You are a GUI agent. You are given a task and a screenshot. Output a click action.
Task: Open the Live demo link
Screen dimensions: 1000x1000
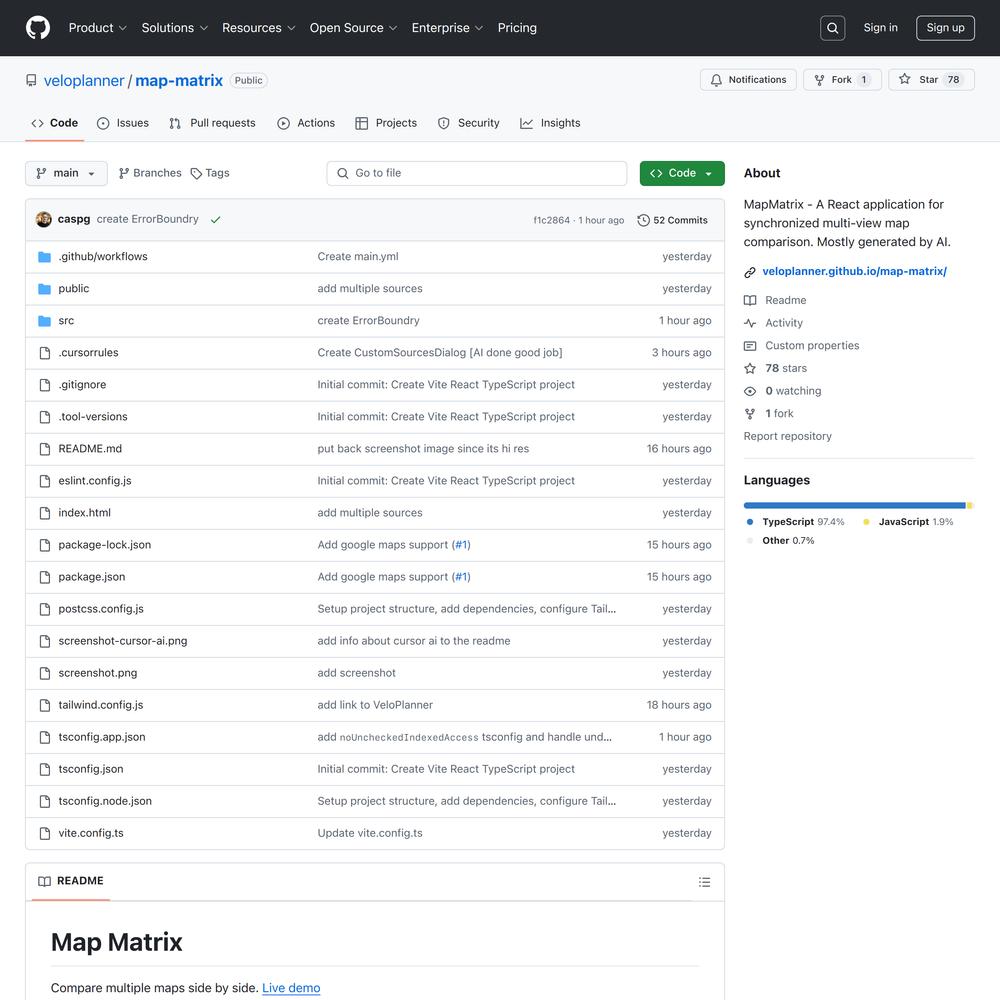coord(291,988)
